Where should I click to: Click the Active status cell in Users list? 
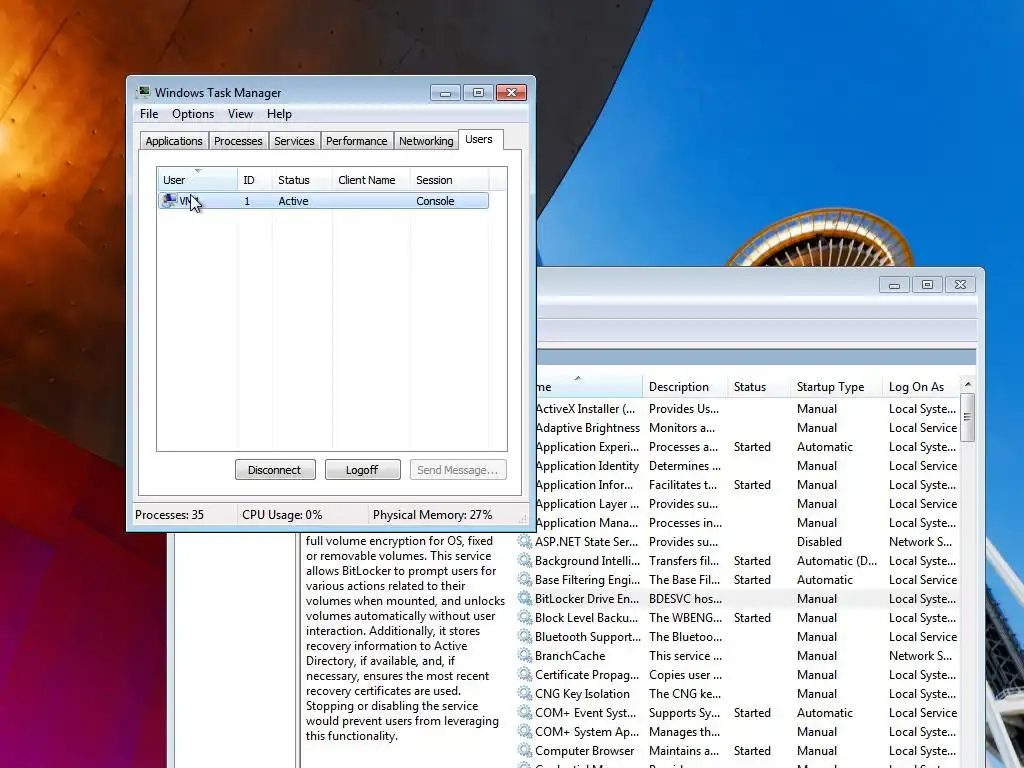tap(293, 201)
